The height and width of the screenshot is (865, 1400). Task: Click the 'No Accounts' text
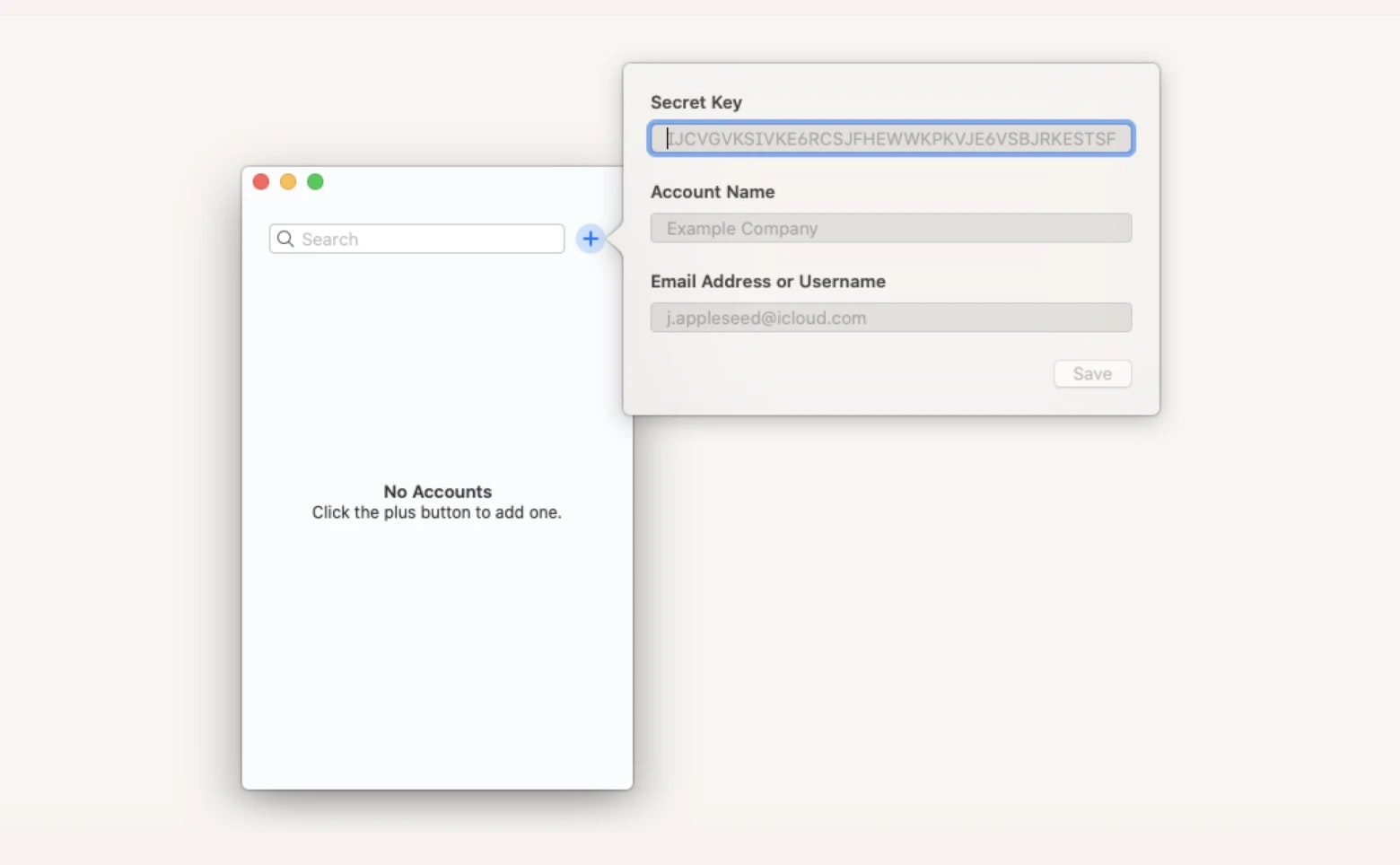click(438, 492)
